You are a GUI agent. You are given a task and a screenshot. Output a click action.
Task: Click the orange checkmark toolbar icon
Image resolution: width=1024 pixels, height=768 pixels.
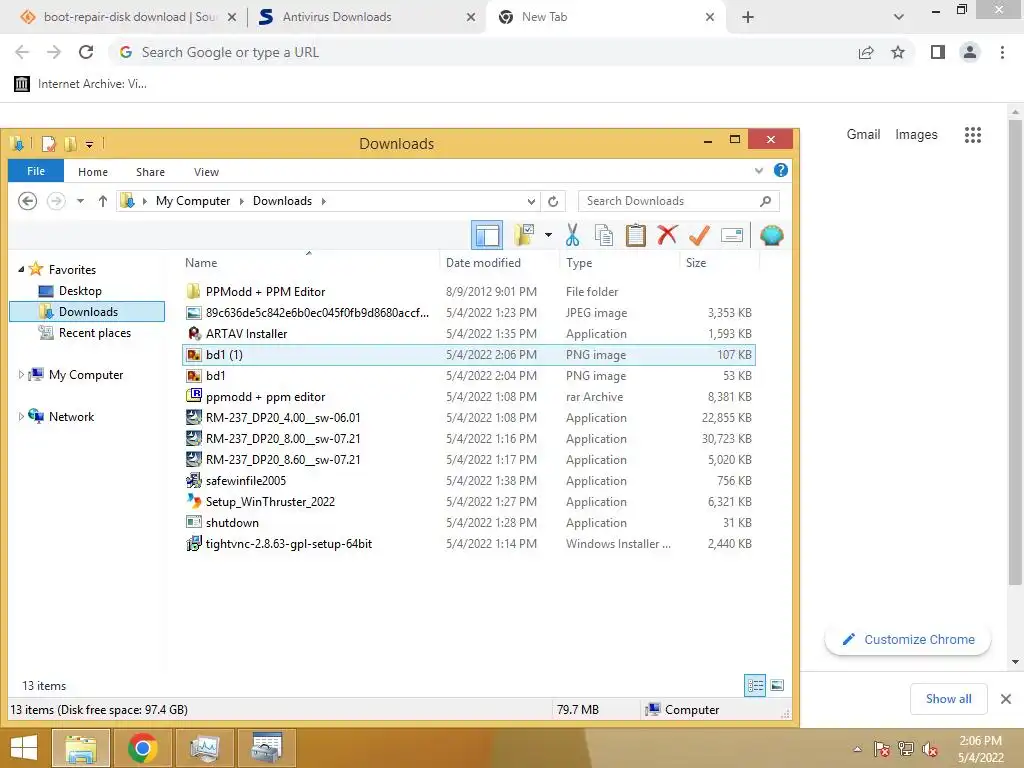(699, 235)
